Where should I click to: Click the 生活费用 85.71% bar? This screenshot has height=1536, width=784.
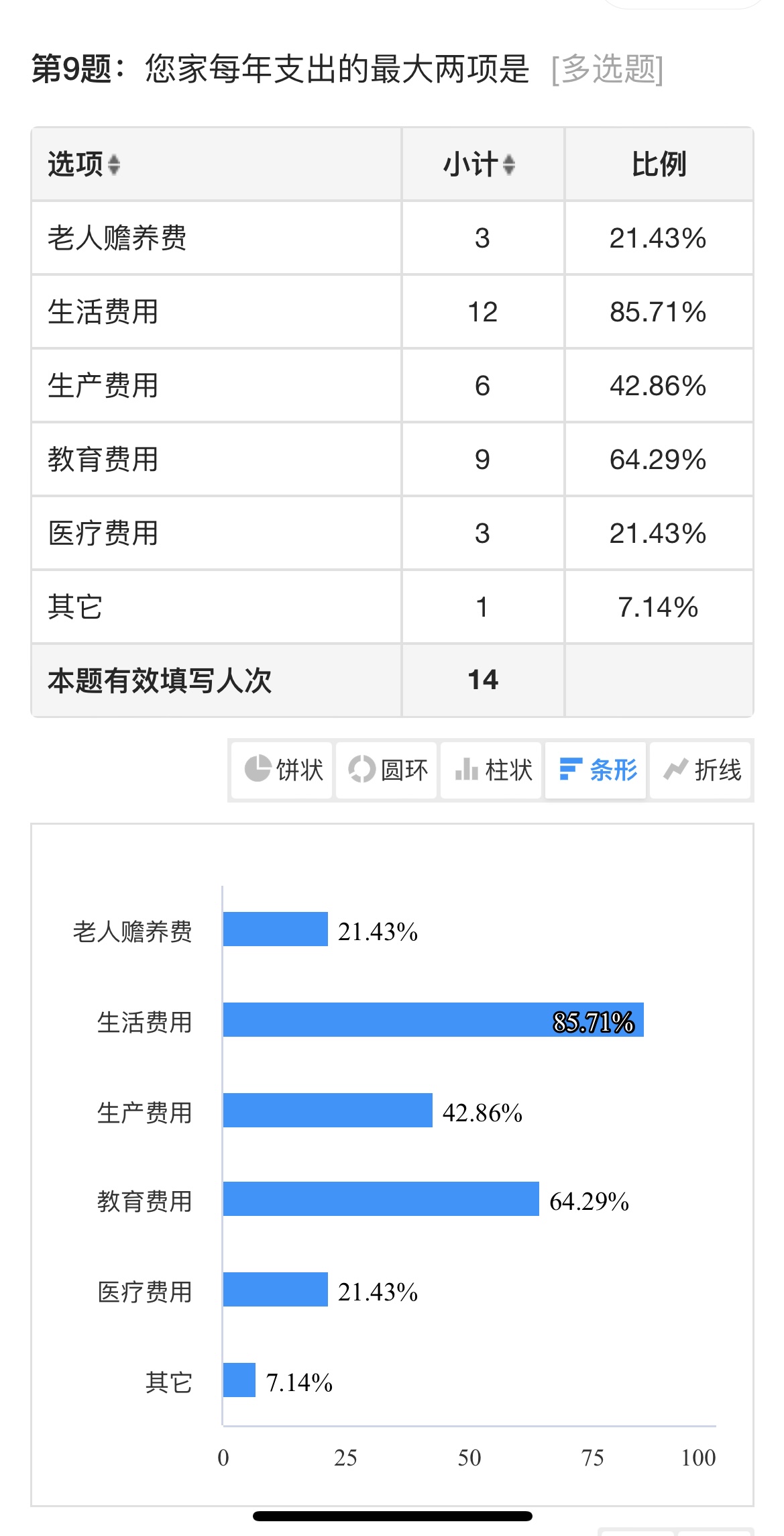coord(433,1019)
